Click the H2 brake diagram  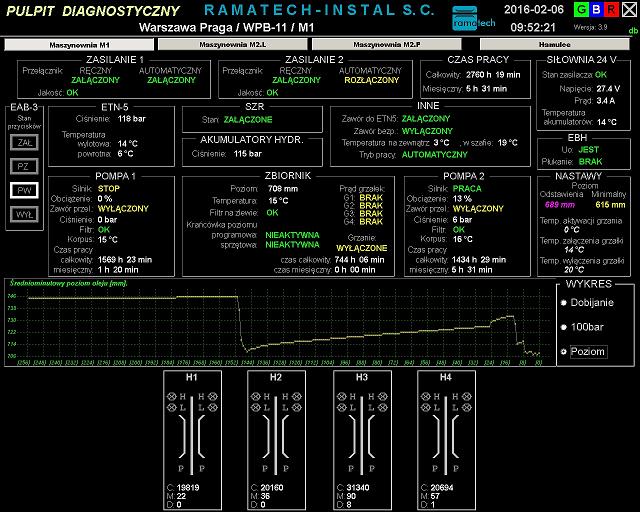pos(276,440)
